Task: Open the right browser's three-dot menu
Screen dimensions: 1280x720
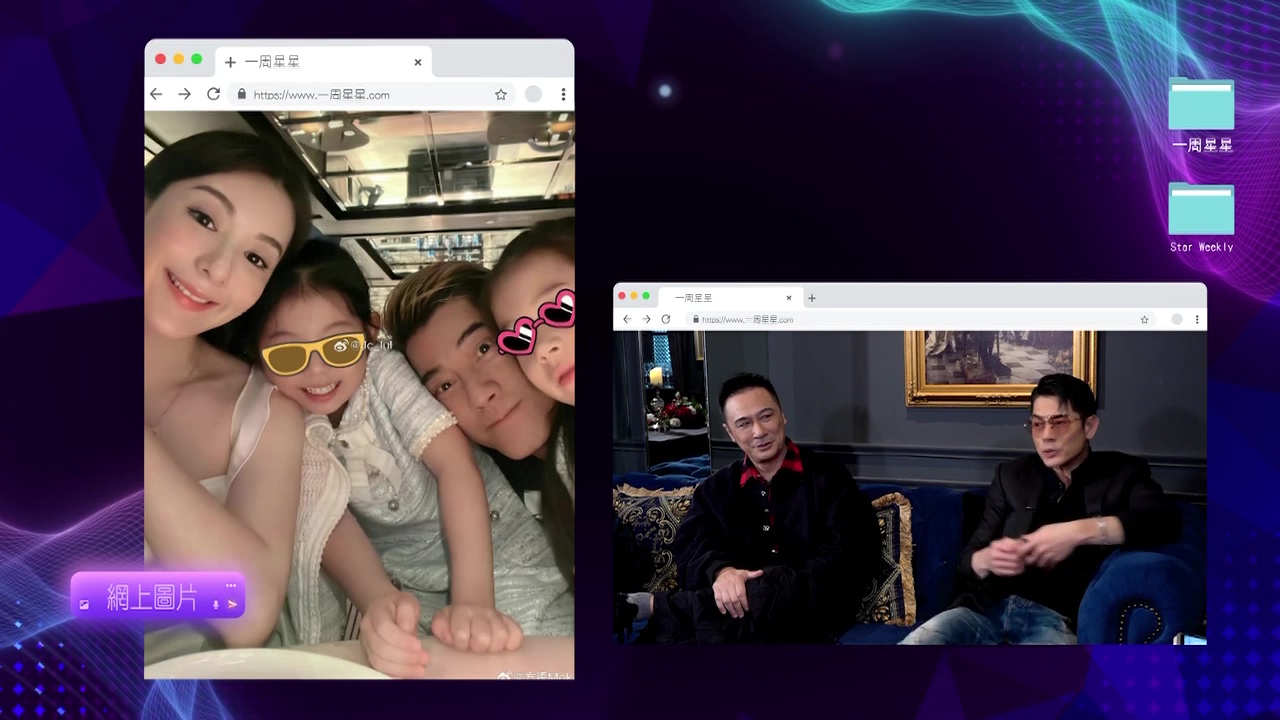Action: click(x=1197, y=319)
